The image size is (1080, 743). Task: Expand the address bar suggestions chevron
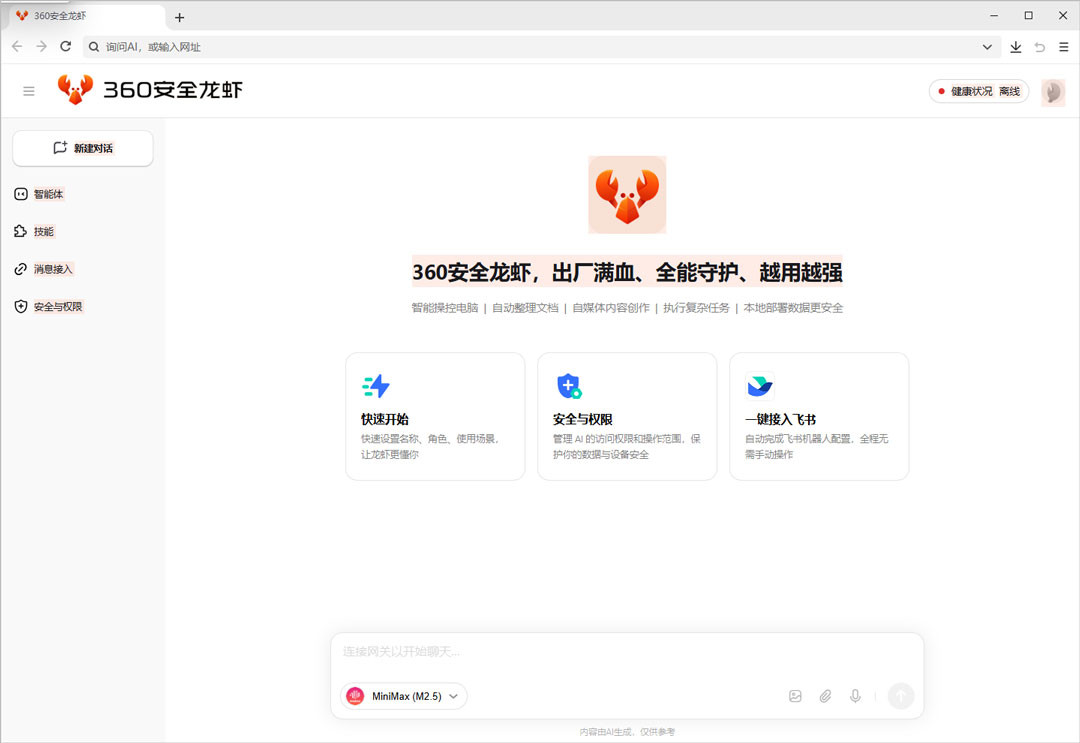[x=987, y=46]
